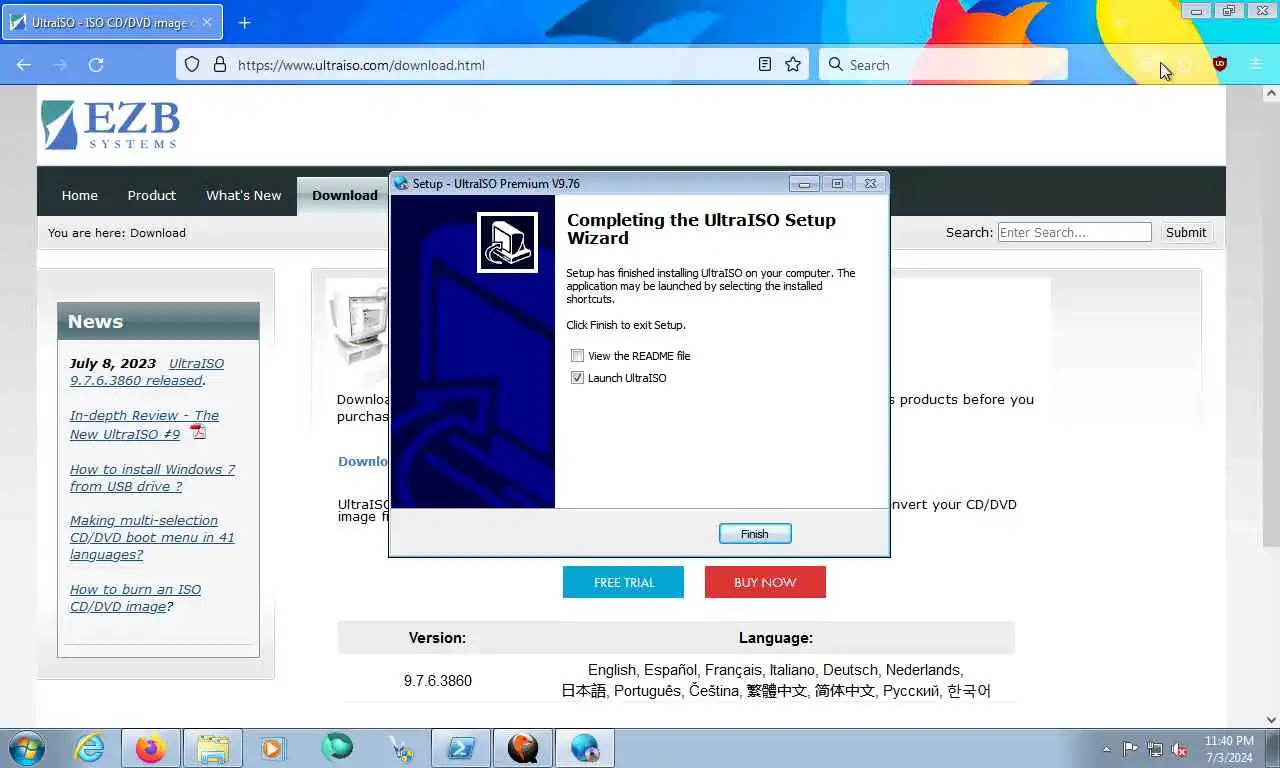Click the FREE TRIAL button
The image size is (1280, 768).
click(x=623, y=582)
